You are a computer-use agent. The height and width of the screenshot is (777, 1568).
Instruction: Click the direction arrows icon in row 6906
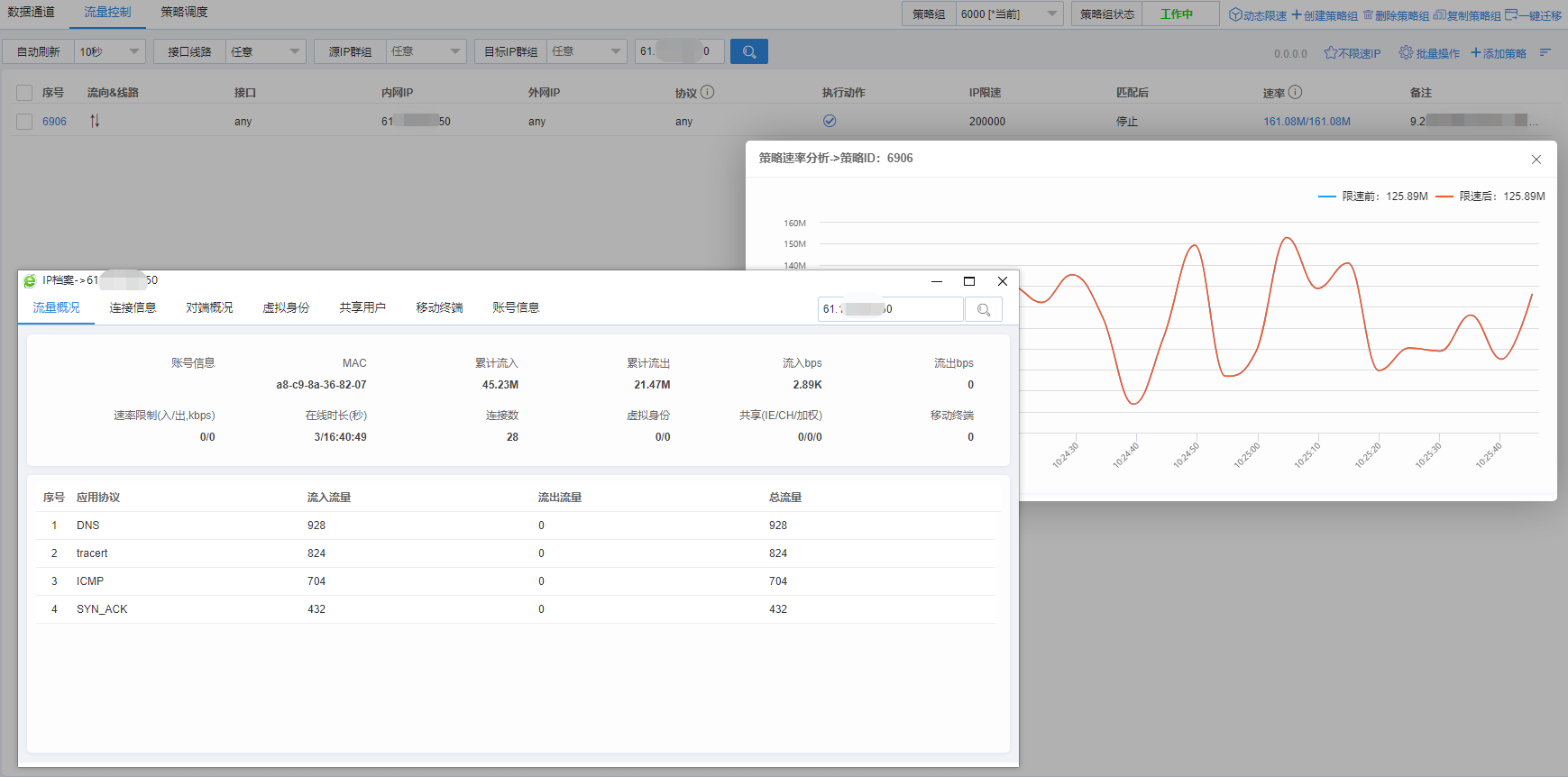click(95, 121)
